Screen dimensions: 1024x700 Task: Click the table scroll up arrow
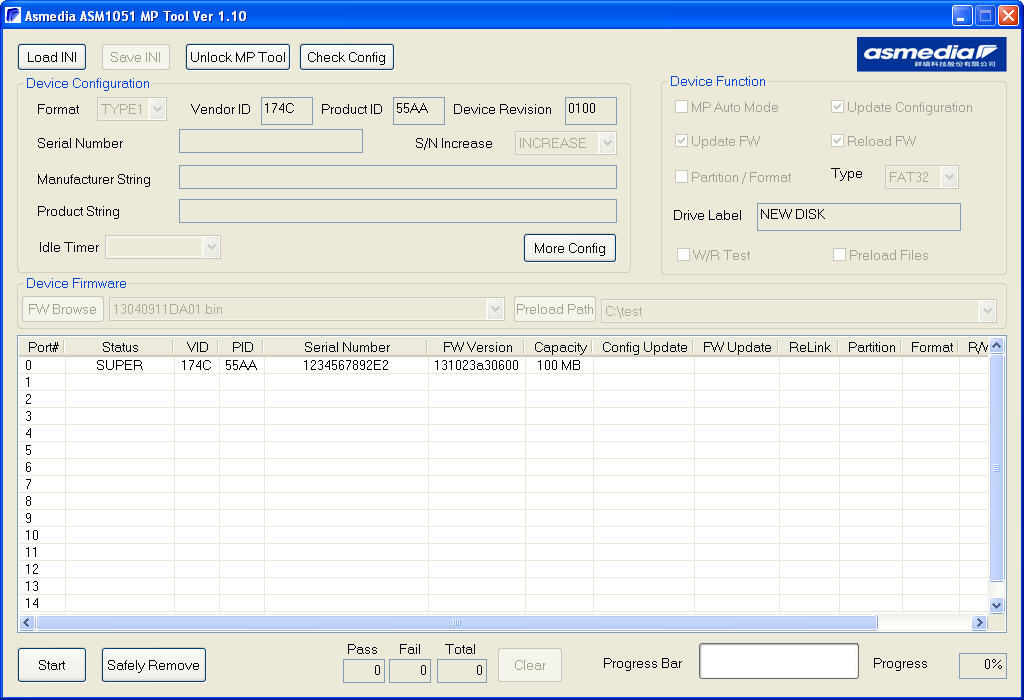click(x=997, y=345)
